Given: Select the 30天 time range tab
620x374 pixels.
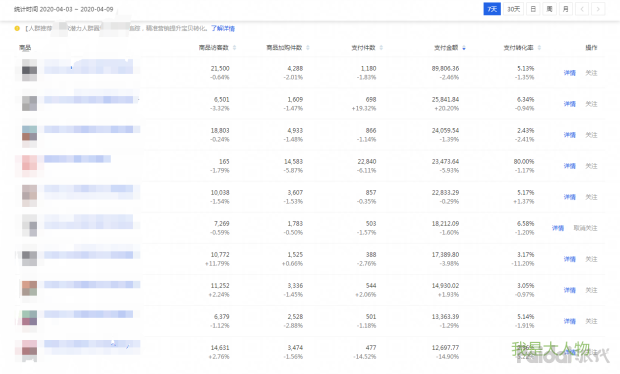Looking at the screenshot, I should tap(514, 9).
